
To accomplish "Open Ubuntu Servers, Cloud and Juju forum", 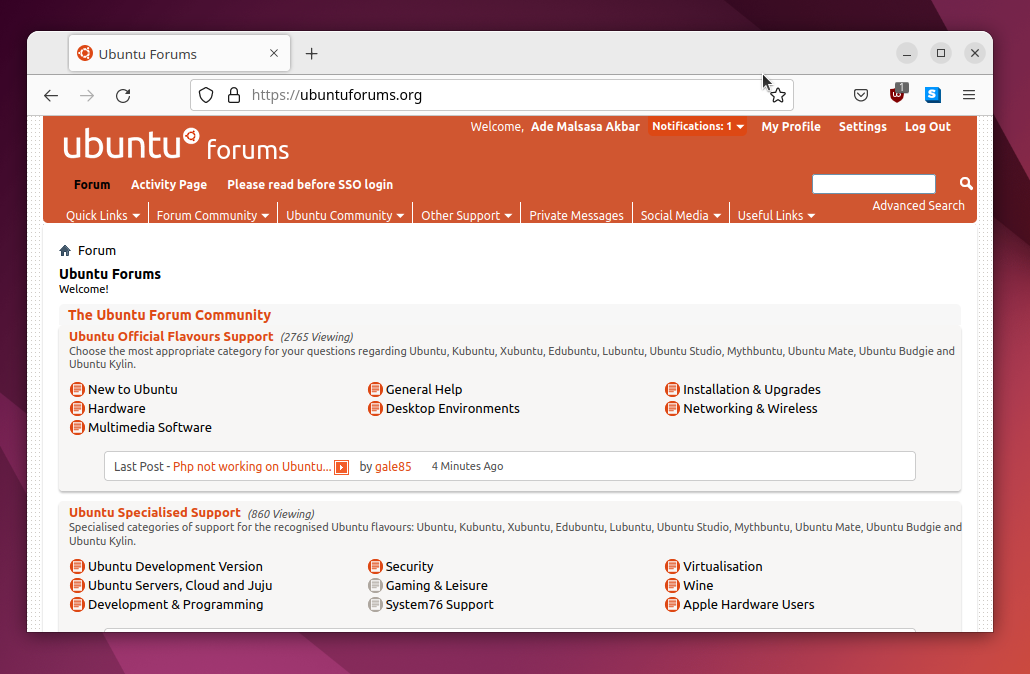I will coord(180,585).
